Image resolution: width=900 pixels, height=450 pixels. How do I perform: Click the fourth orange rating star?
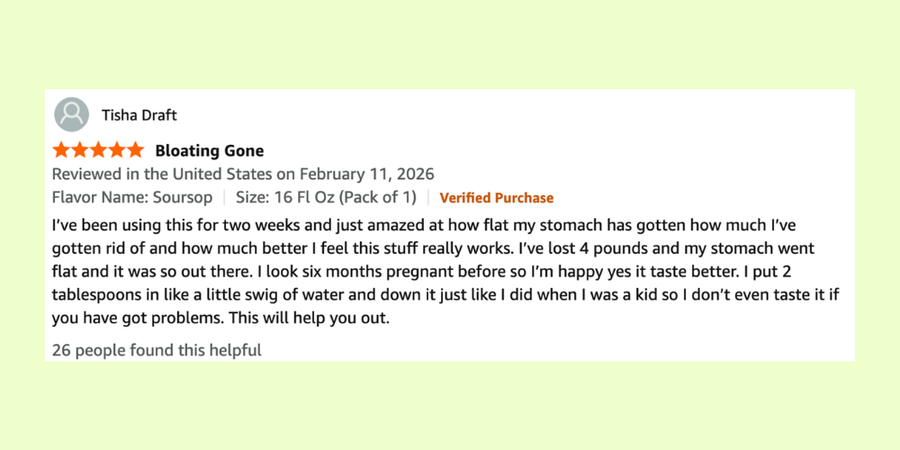117,151
